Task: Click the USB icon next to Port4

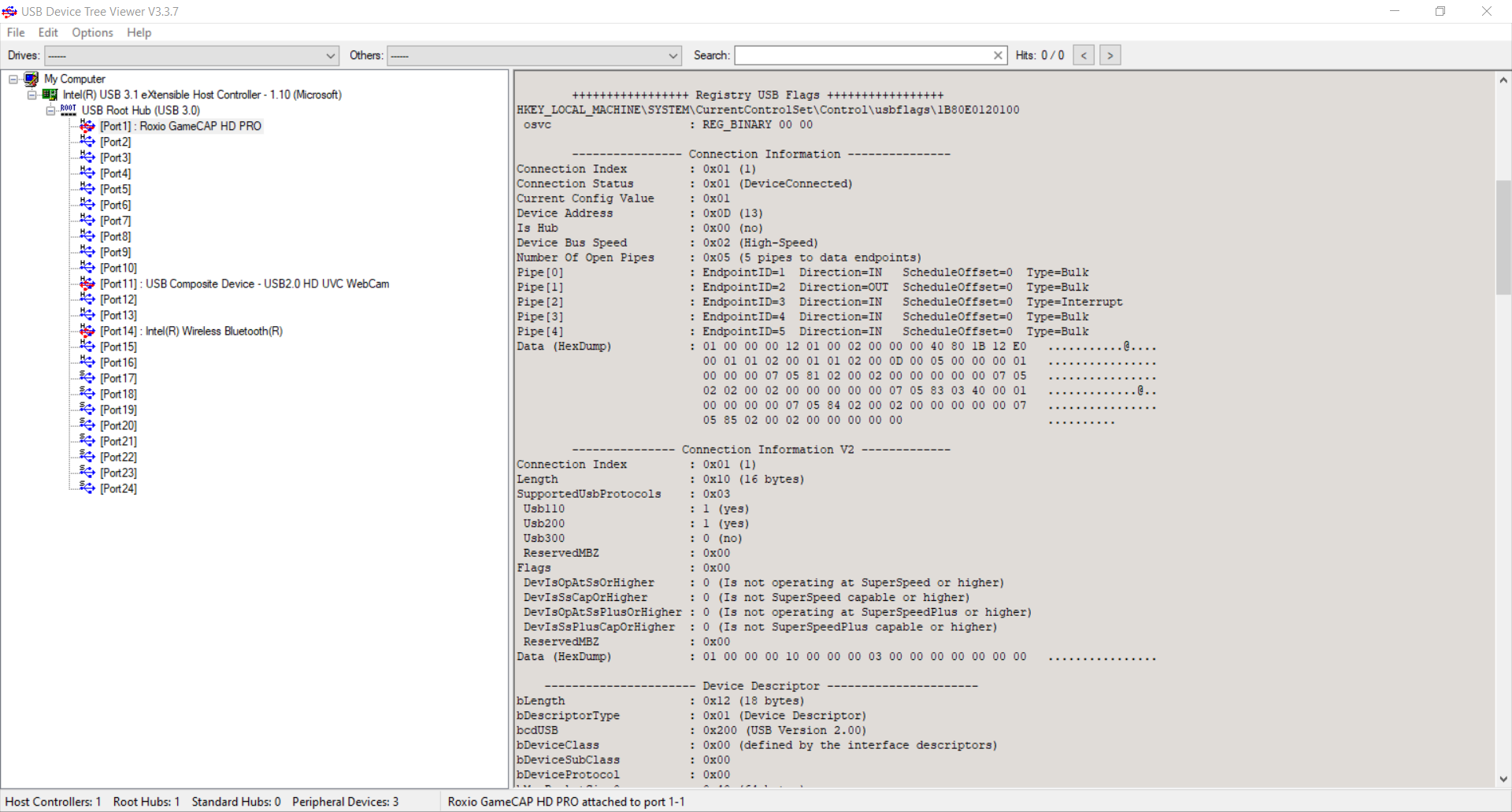Action: (x=87, y=173)
